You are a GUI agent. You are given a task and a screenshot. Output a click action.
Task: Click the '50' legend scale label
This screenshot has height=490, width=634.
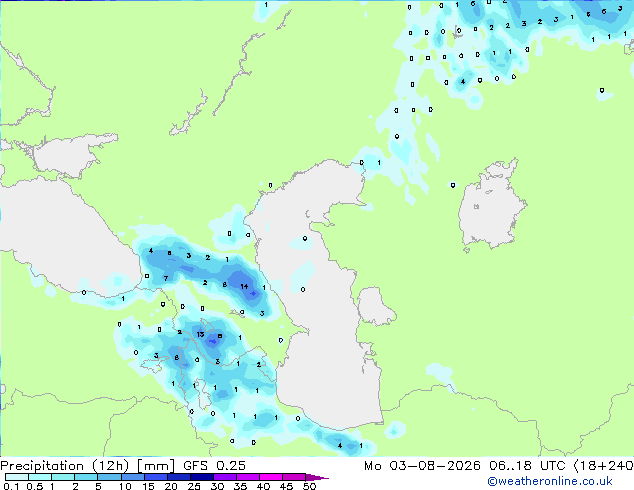click(309, 486)
